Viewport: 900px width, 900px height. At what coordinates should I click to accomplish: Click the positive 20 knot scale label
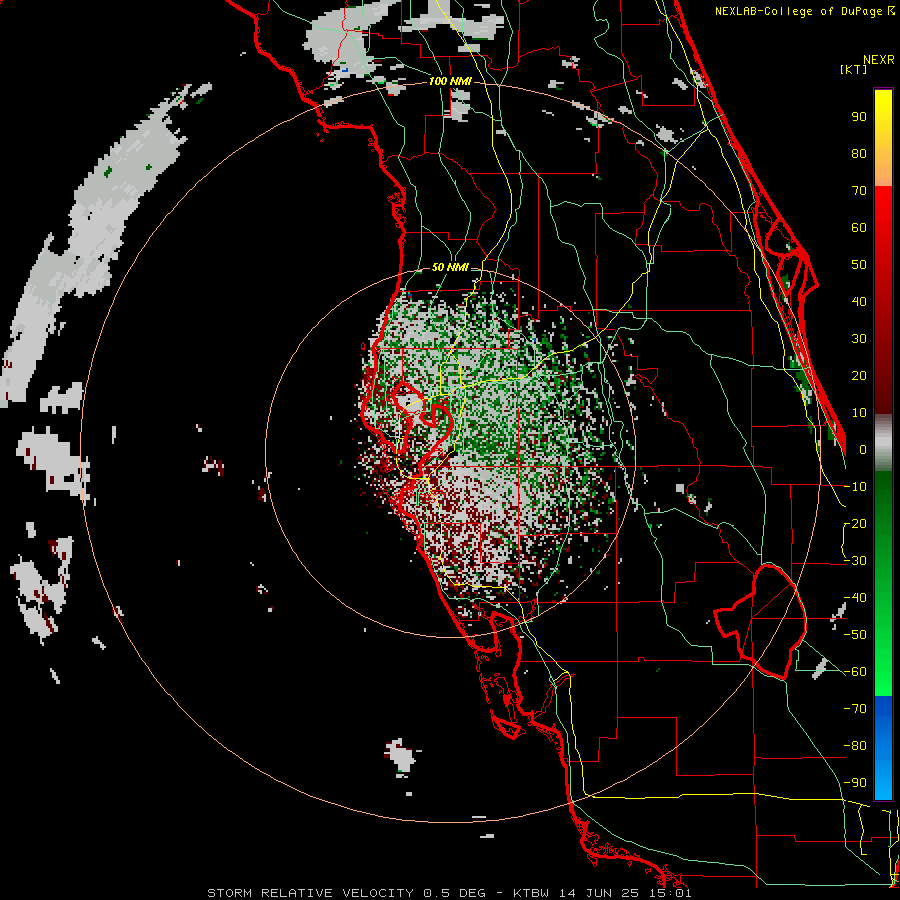[x=859, y=375]
